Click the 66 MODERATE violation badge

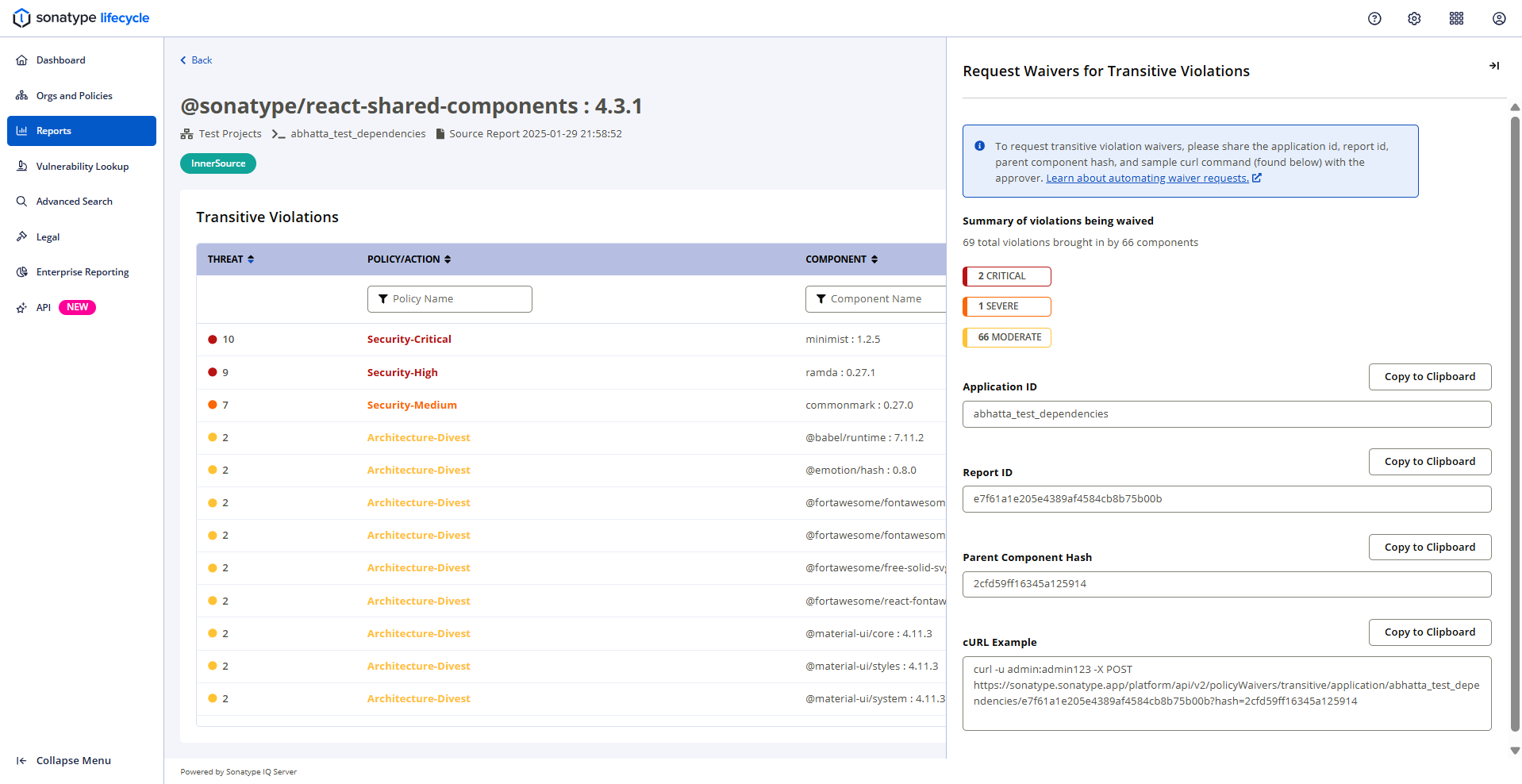tap(1007, 337)
